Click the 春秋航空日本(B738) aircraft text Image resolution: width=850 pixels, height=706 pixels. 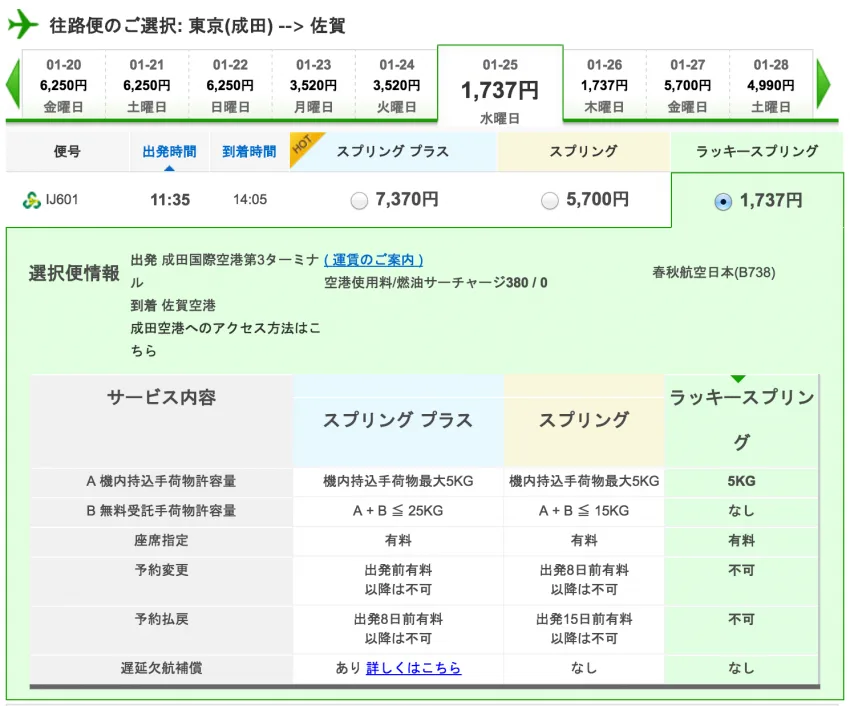tap(714, 272)
